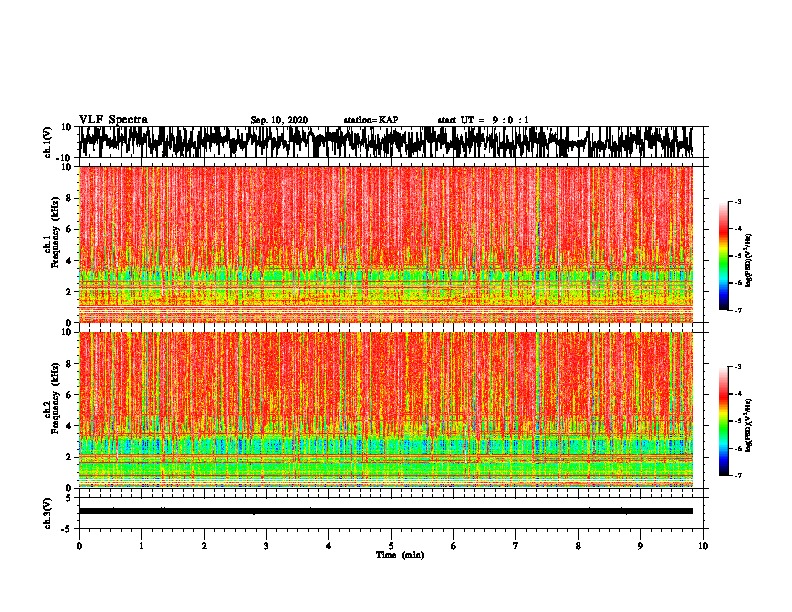Click the '5' tick on the time axis
The height and width of the screenshot is (612, 792).
pos(391,546)
